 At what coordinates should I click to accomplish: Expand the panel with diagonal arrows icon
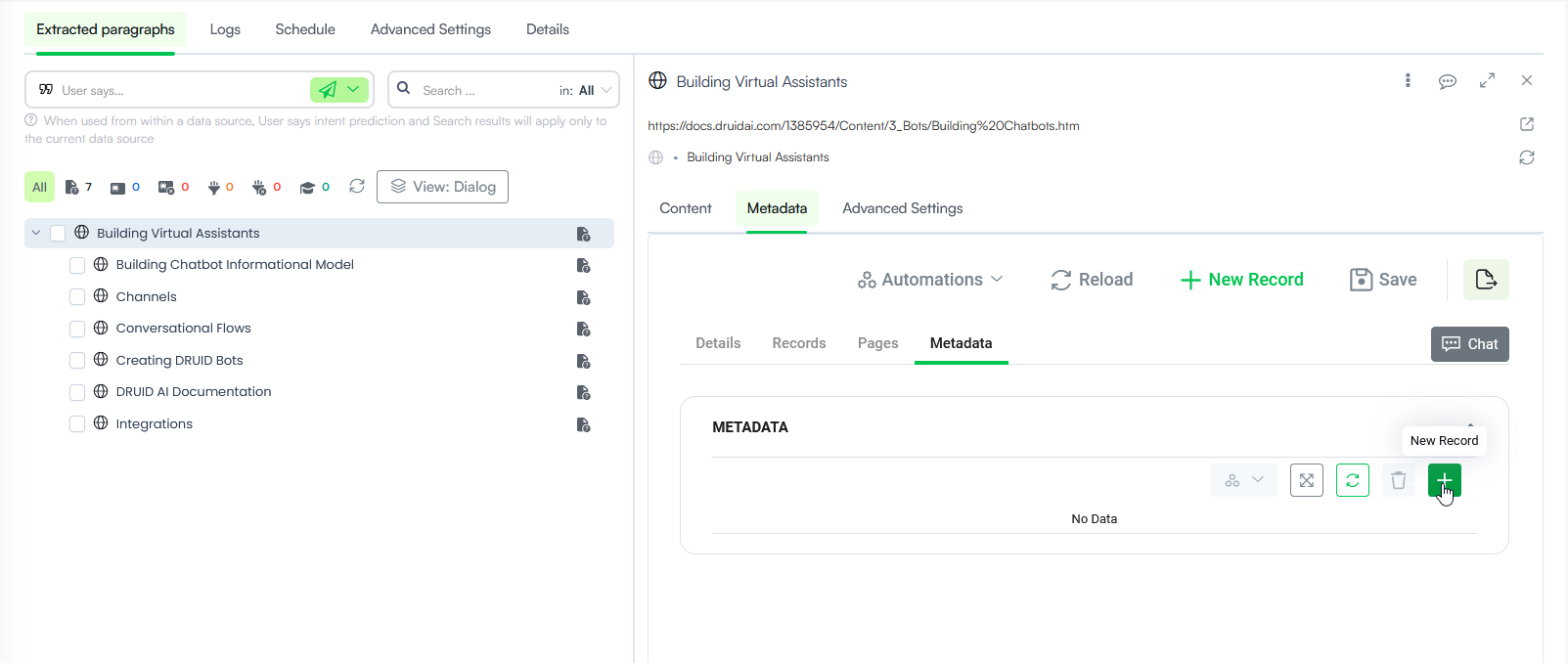tap(1487, 80)
